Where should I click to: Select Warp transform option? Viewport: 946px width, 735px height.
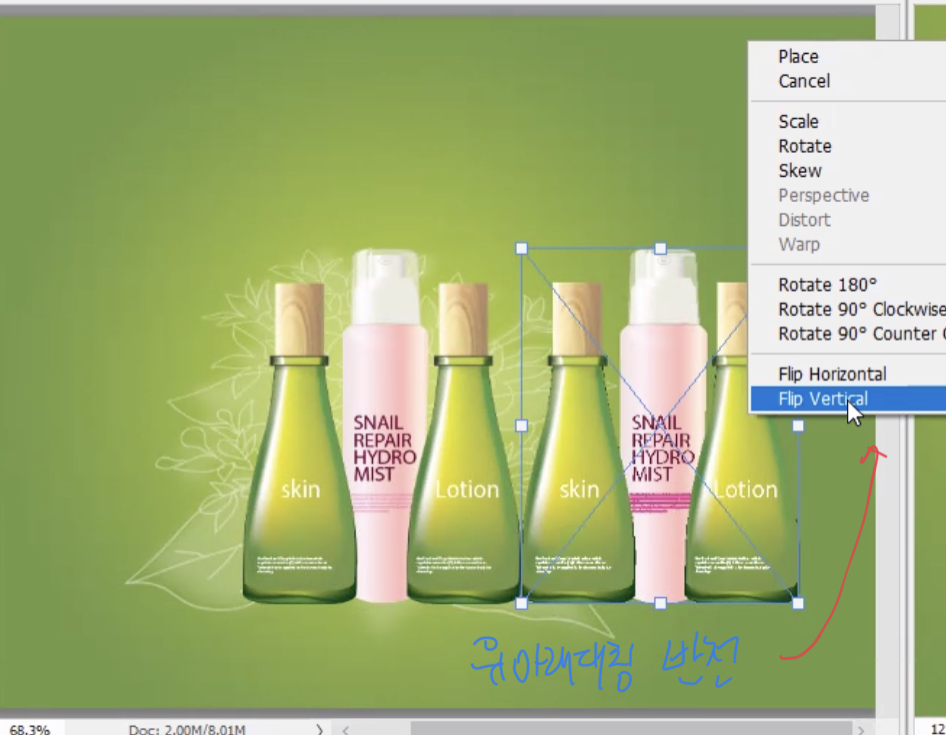847,244
